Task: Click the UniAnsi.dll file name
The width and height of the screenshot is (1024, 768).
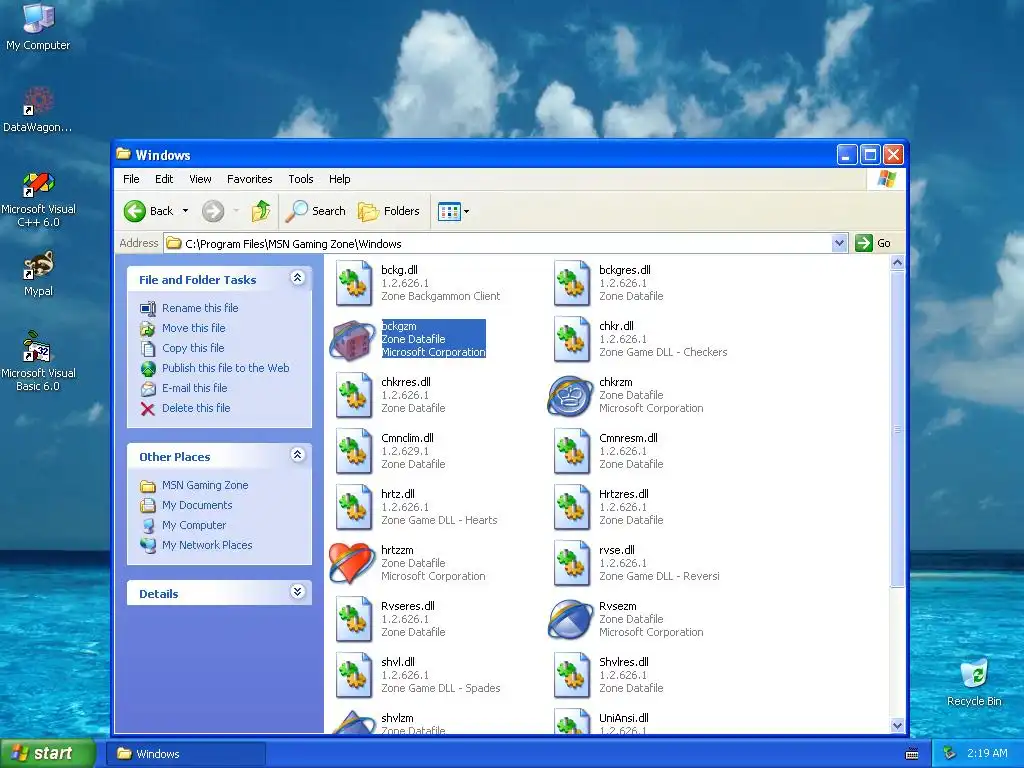Action: (x=624, y=718)
